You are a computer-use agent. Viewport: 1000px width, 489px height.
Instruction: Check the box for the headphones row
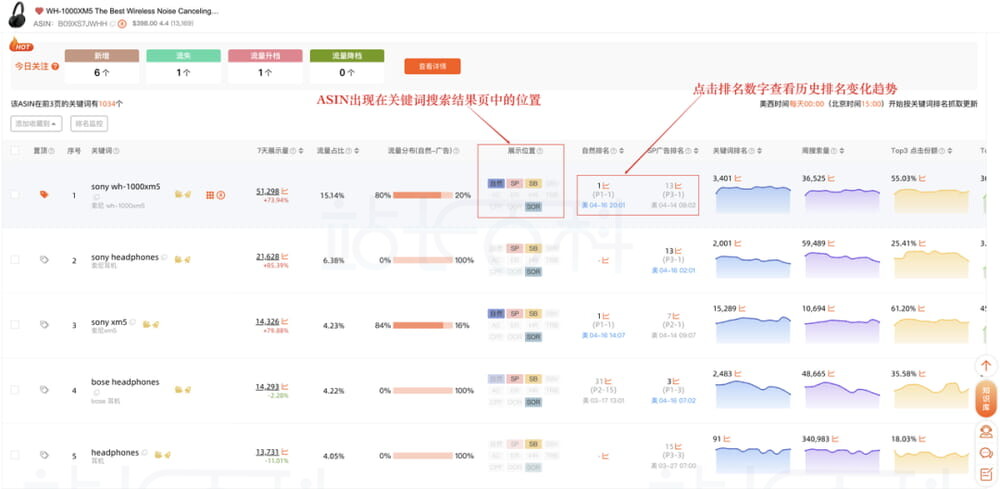pos(15,455)
